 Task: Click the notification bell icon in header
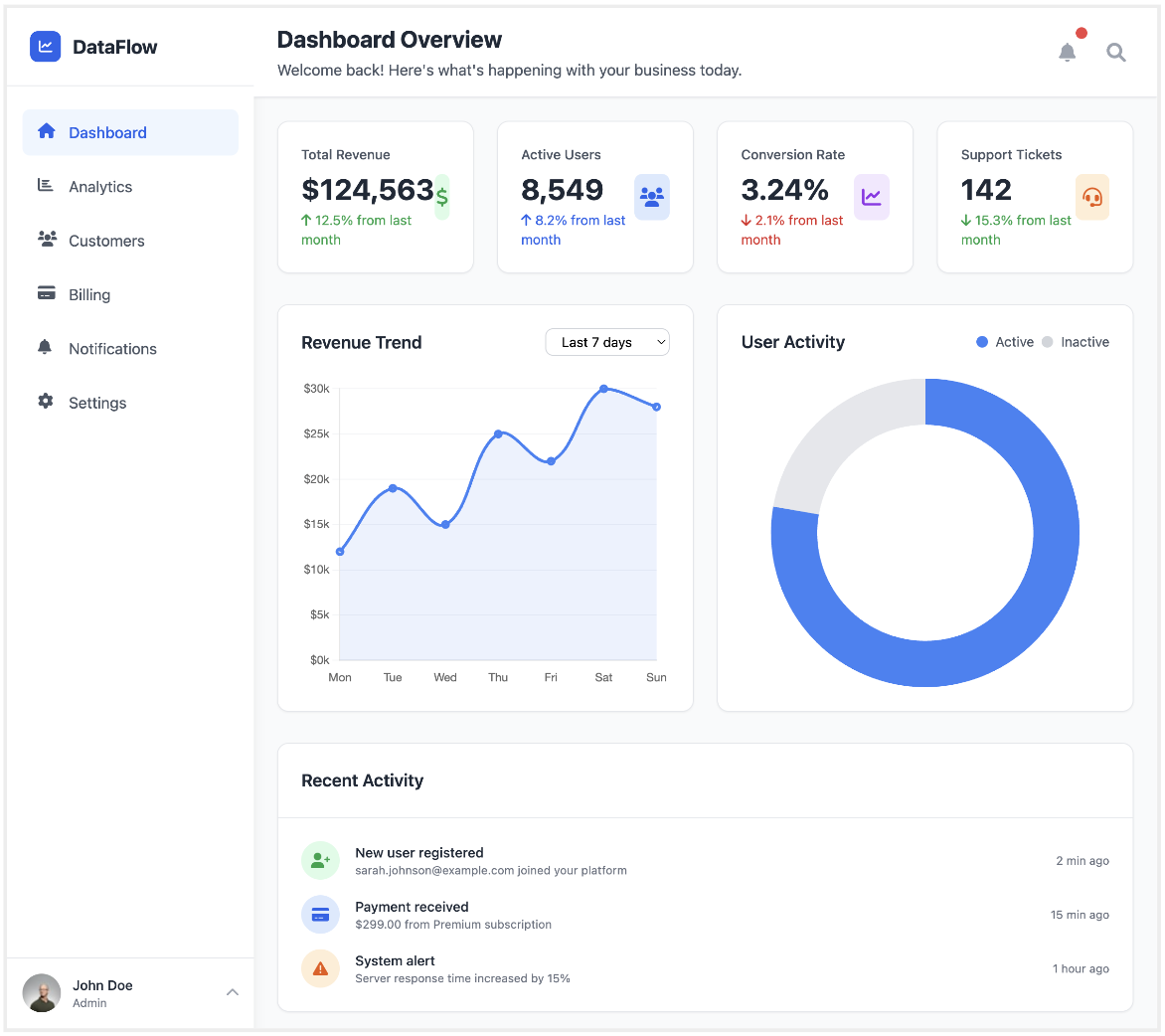coord(1067,53)
